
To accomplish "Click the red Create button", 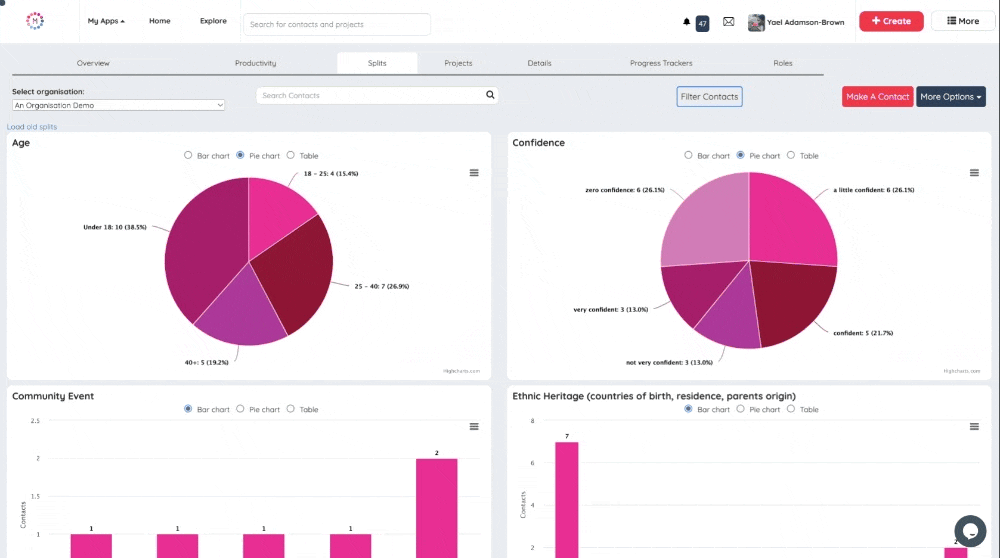I will [x=891, y=21].
